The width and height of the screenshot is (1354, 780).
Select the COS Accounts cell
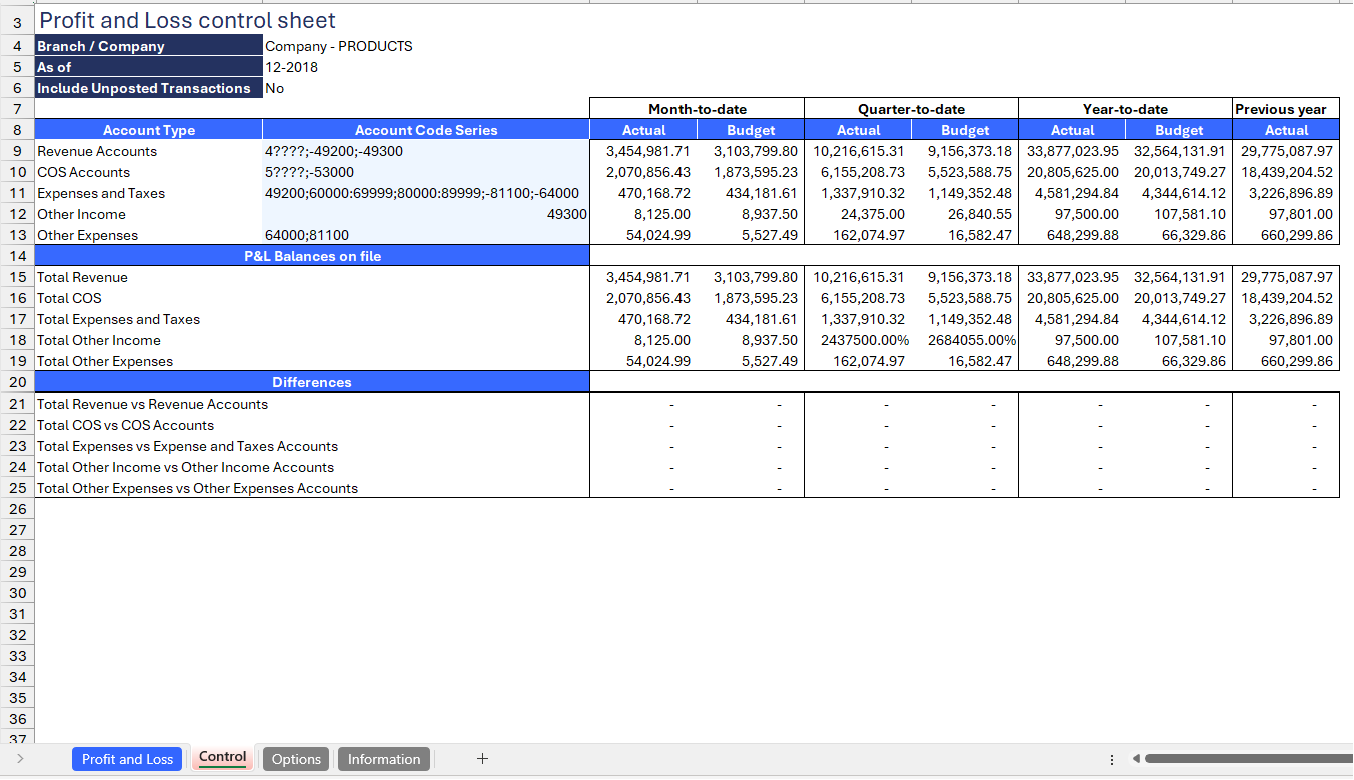[149, 172]
